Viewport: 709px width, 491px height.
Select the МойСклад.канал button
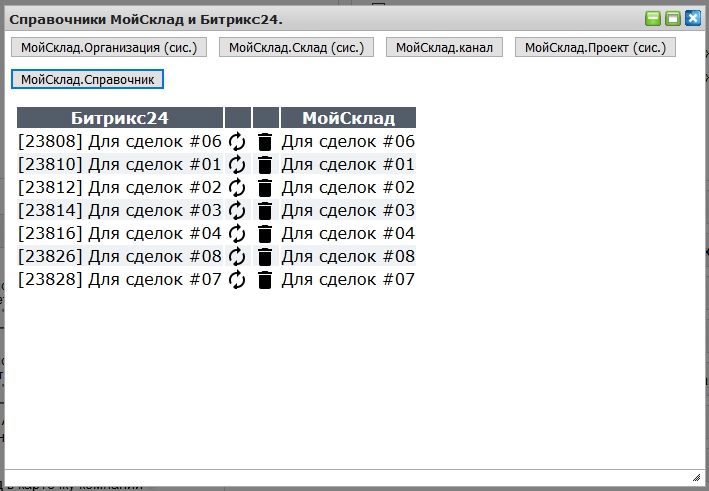click(445, 47)
